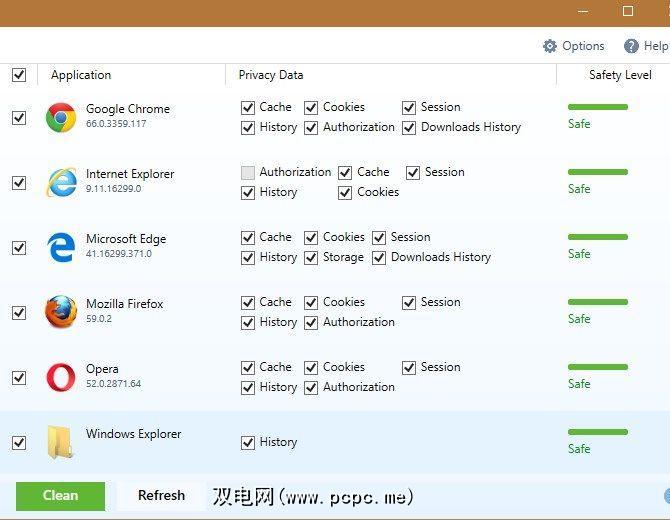Screen dimensions: 670x520
Task: Click the Refresh button
Action: point(161,496)
